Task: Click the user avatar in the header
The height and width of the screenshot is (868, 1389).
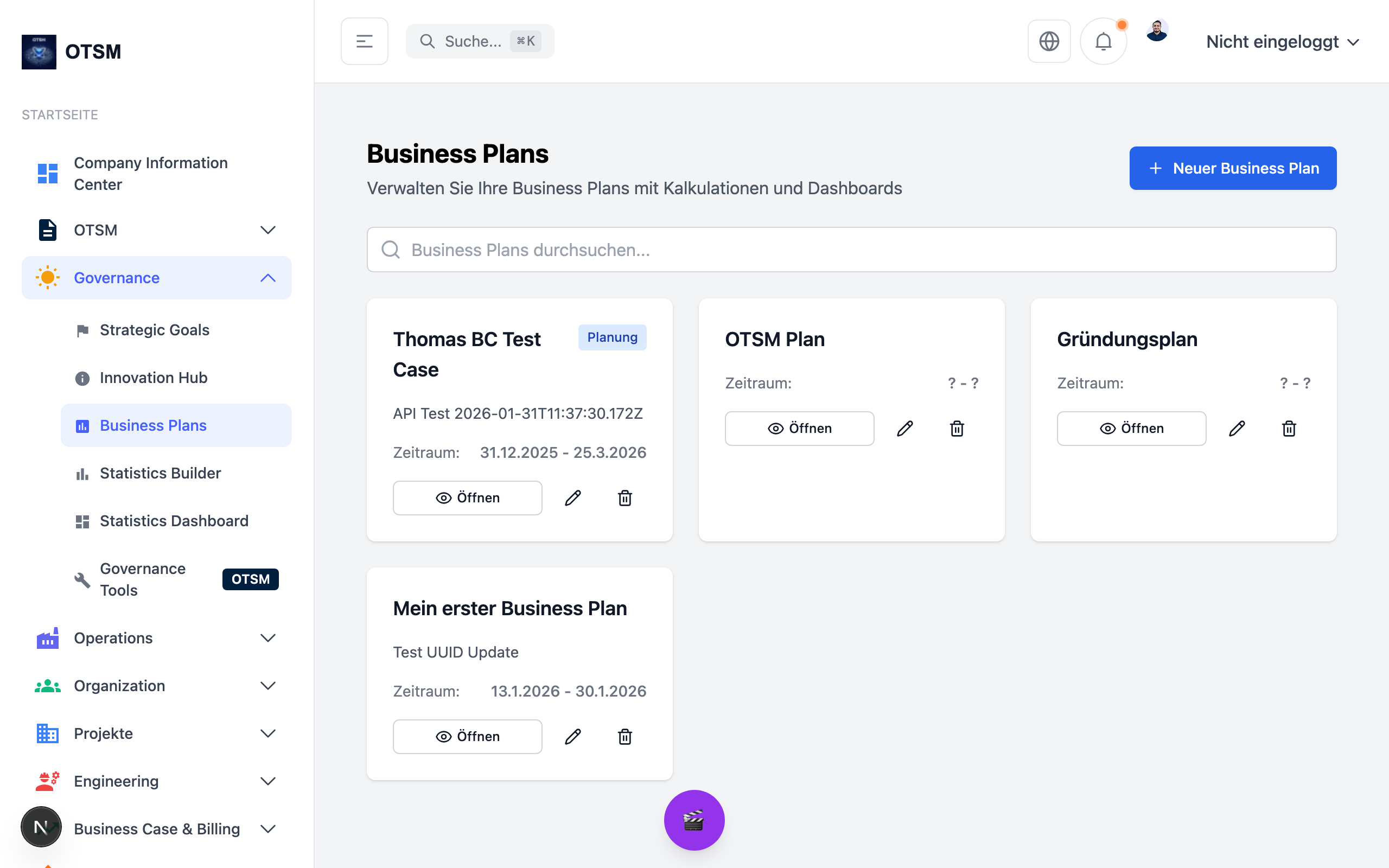Action: coord(1157,31)
